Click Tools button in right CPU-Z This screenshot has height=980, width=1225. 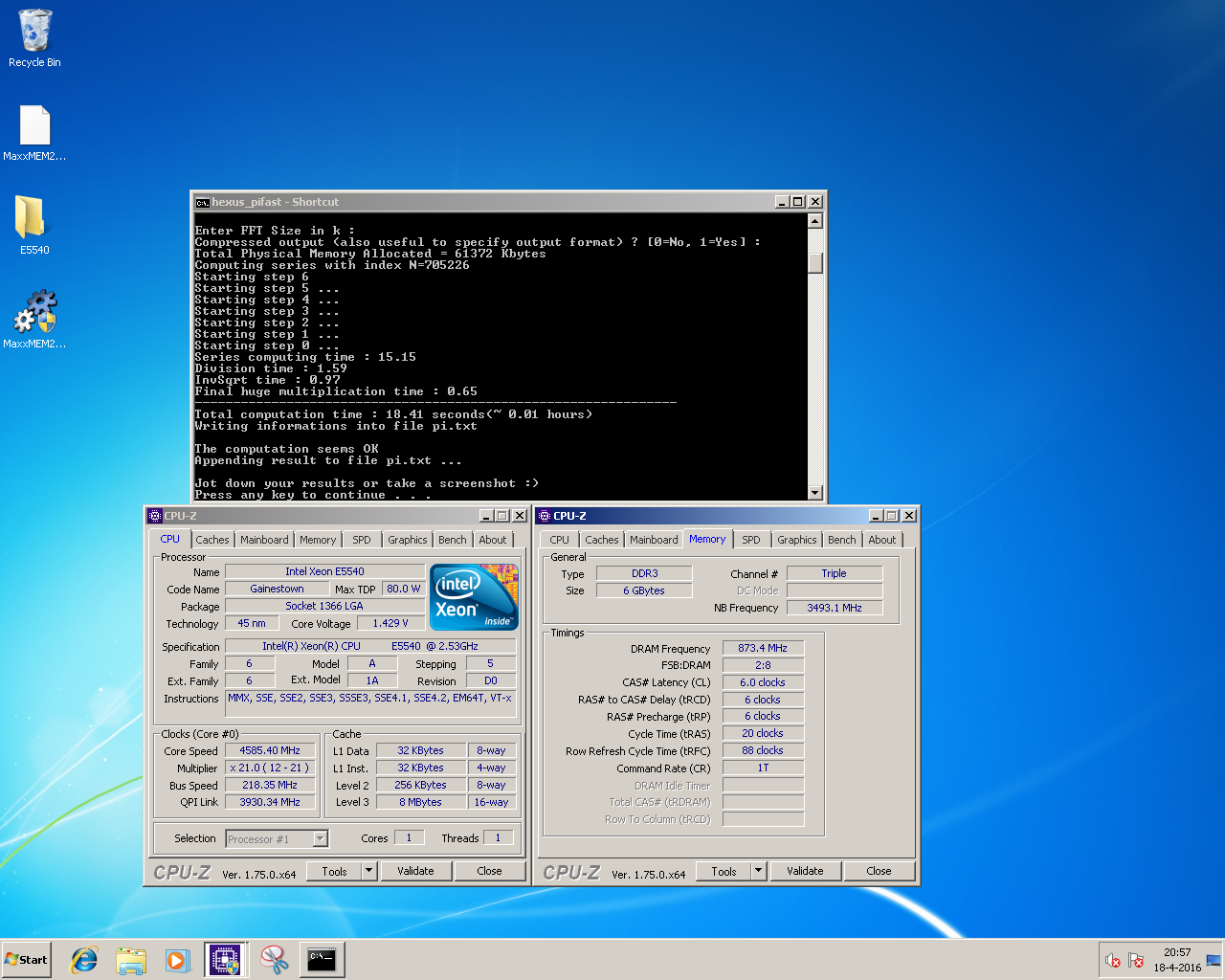click(x=724, y=871)
